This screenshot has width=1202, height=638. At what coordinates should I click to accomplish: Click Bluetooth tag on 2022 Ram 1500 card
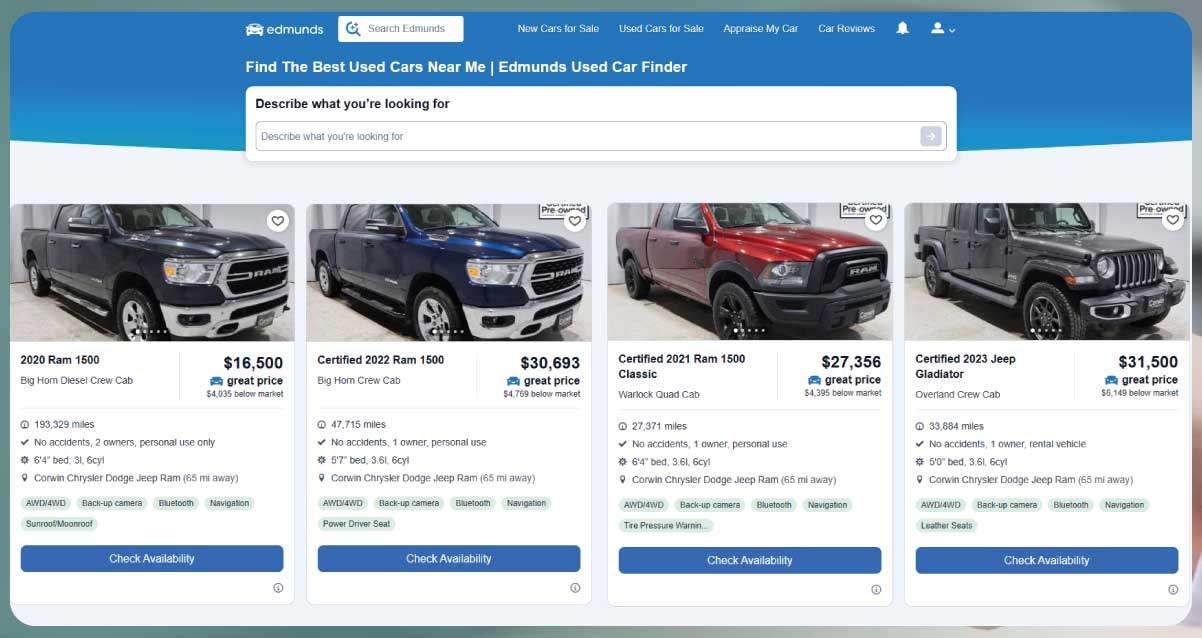(473, 503)
